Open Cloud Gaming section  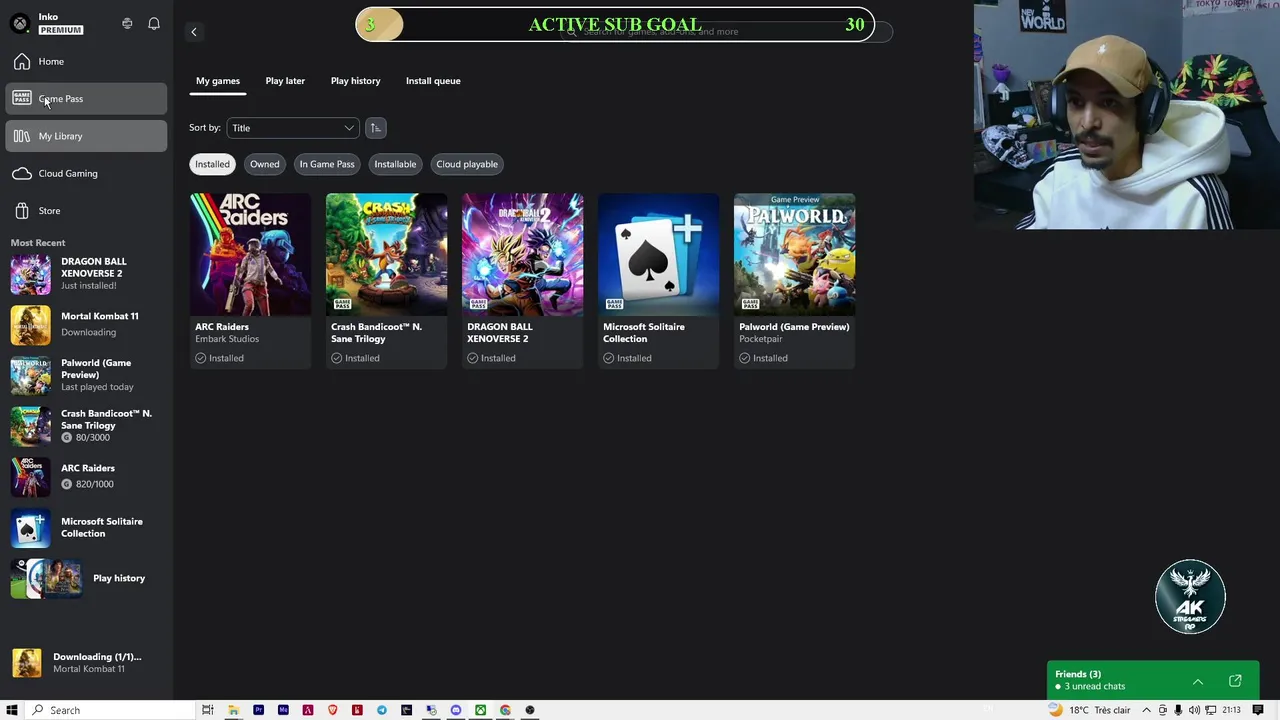(86, 173)
